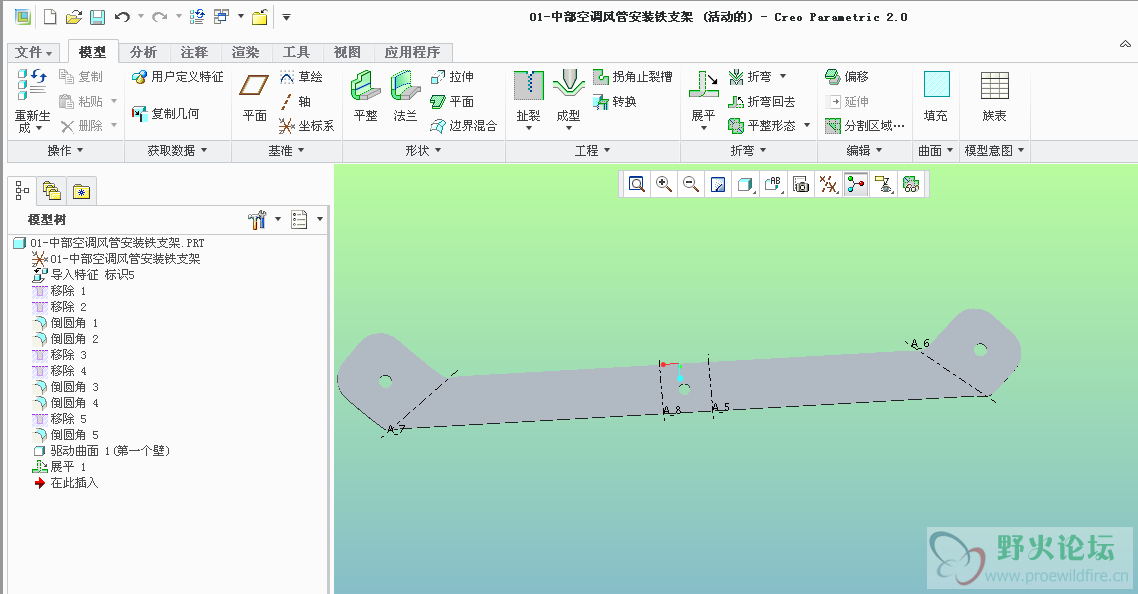This screenshot has width=1138, height=594.
Task: Choose the Flat wall (平整) tool
Action: (x=365, y=97)
